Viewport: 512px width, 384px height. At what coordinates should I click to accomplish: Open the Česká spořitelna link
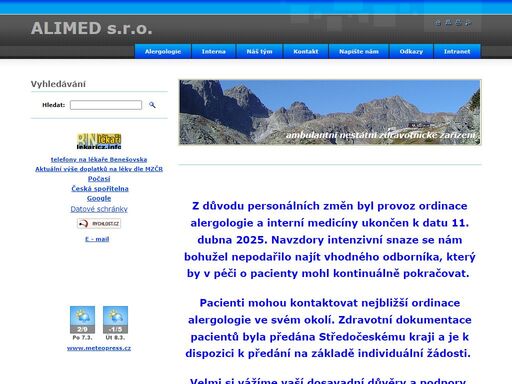(100, 189)
